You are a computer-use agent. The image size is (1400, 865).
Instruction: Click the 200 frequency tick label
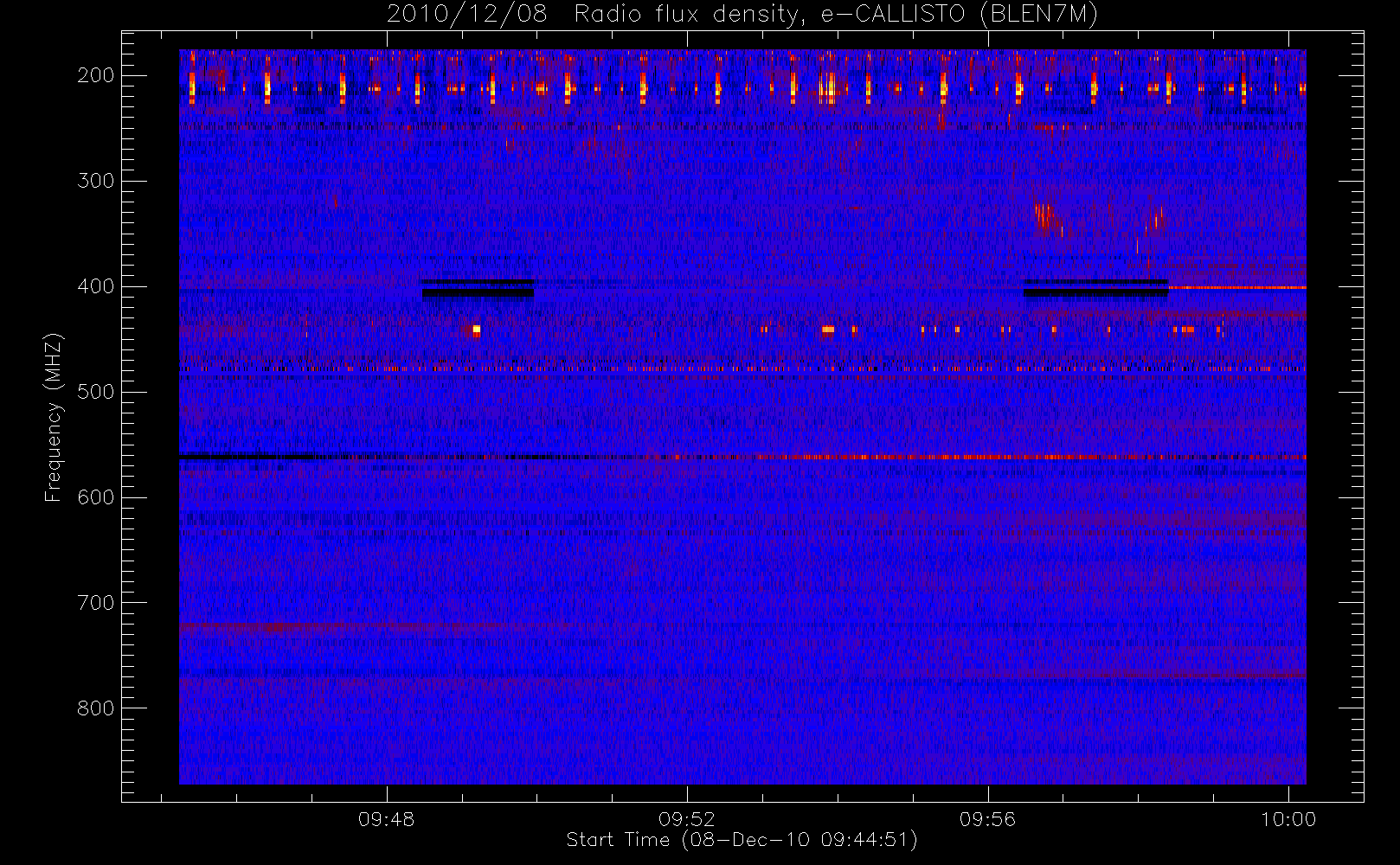point(96,75)
